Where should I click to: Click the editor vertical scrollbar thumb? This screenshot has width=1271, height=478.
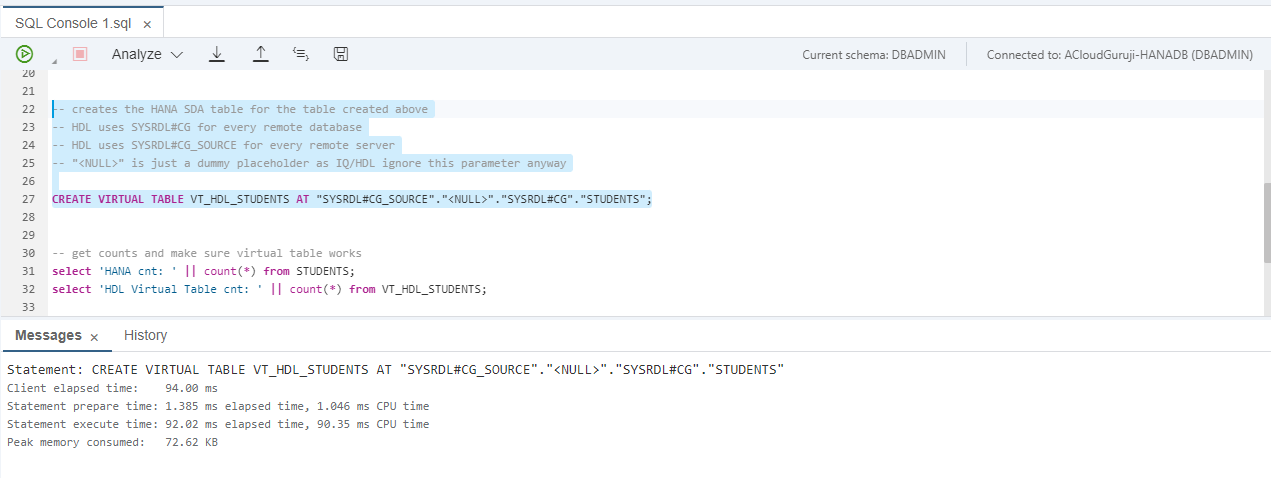[x=1265, y=221]
